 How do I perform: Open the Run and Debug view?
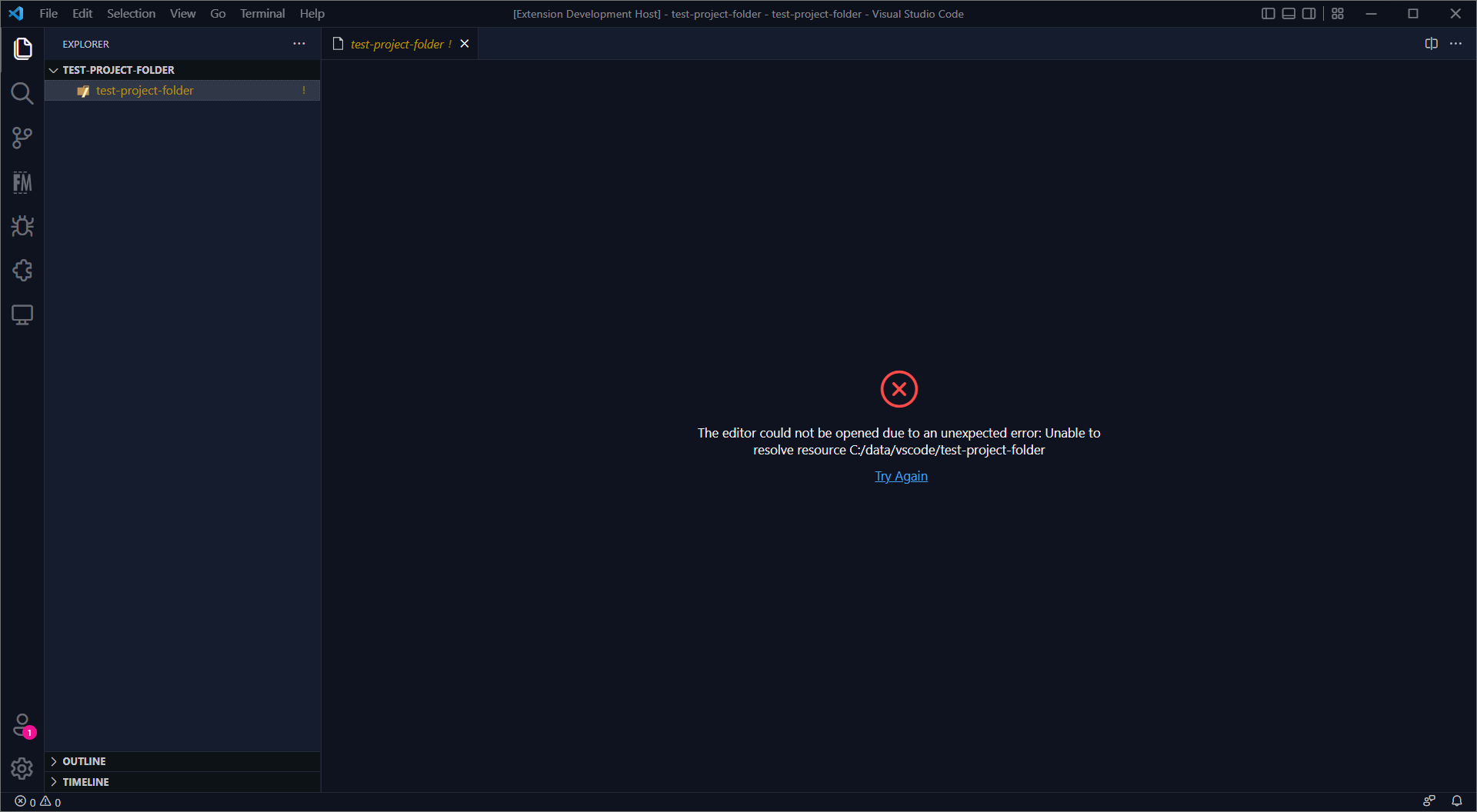(x=22, y=226)
